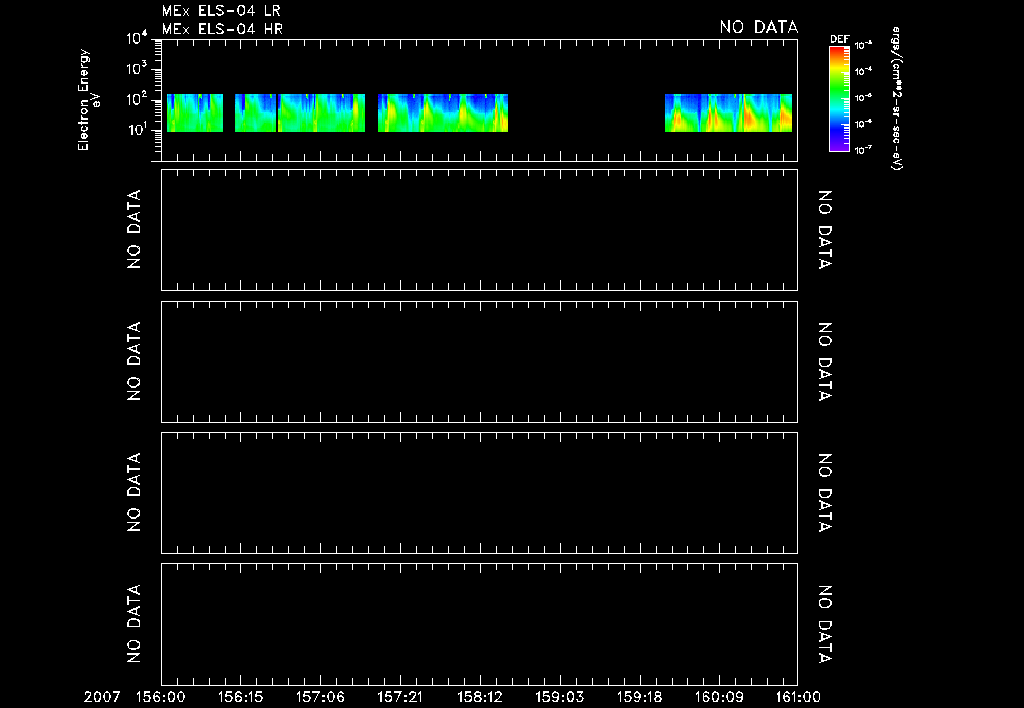1024x708 pixels.
Task: Click the 10^4 energy tick label
Action: point(137,39)
